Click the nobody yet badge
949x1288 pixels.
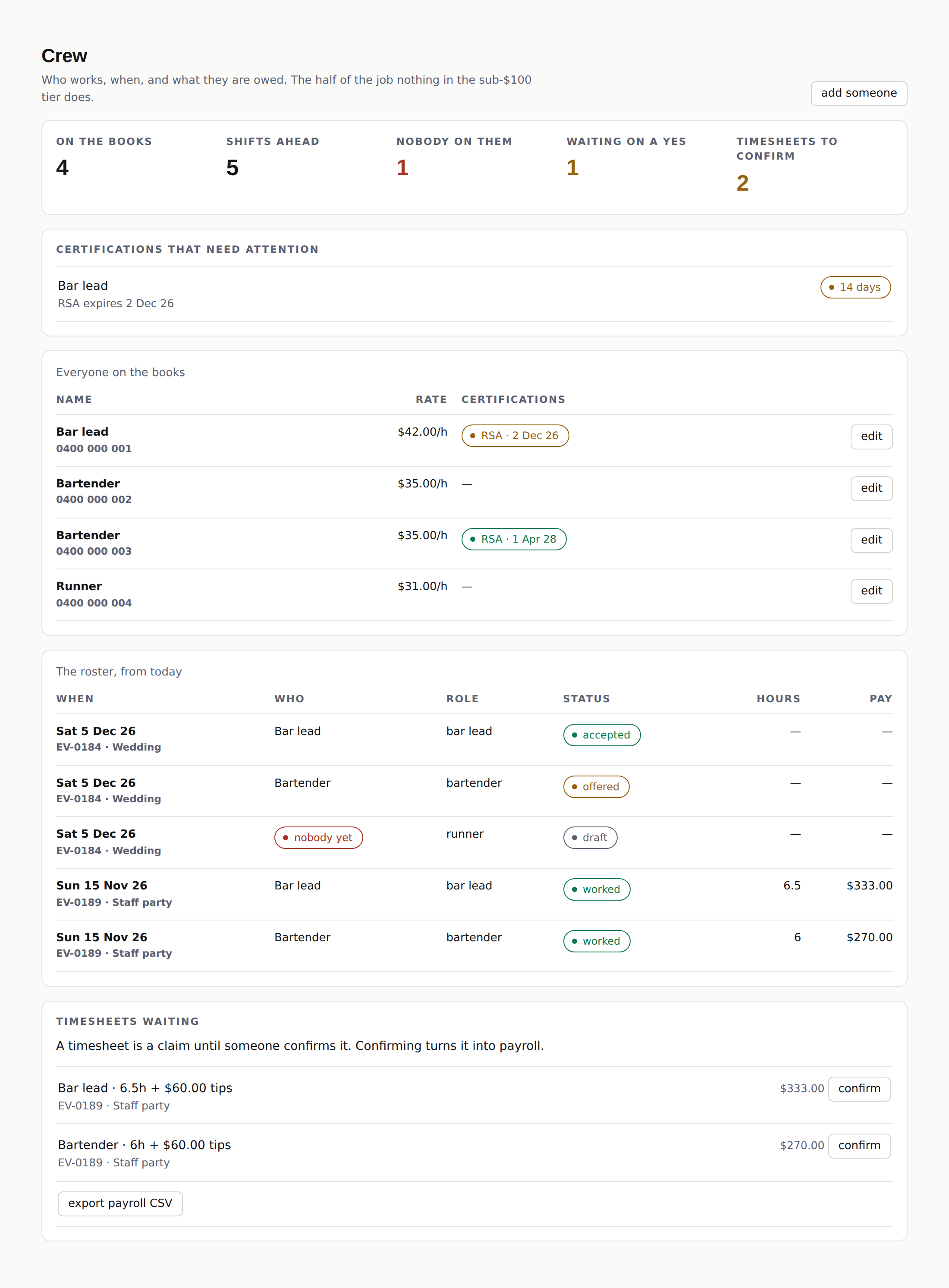[318, 838]
